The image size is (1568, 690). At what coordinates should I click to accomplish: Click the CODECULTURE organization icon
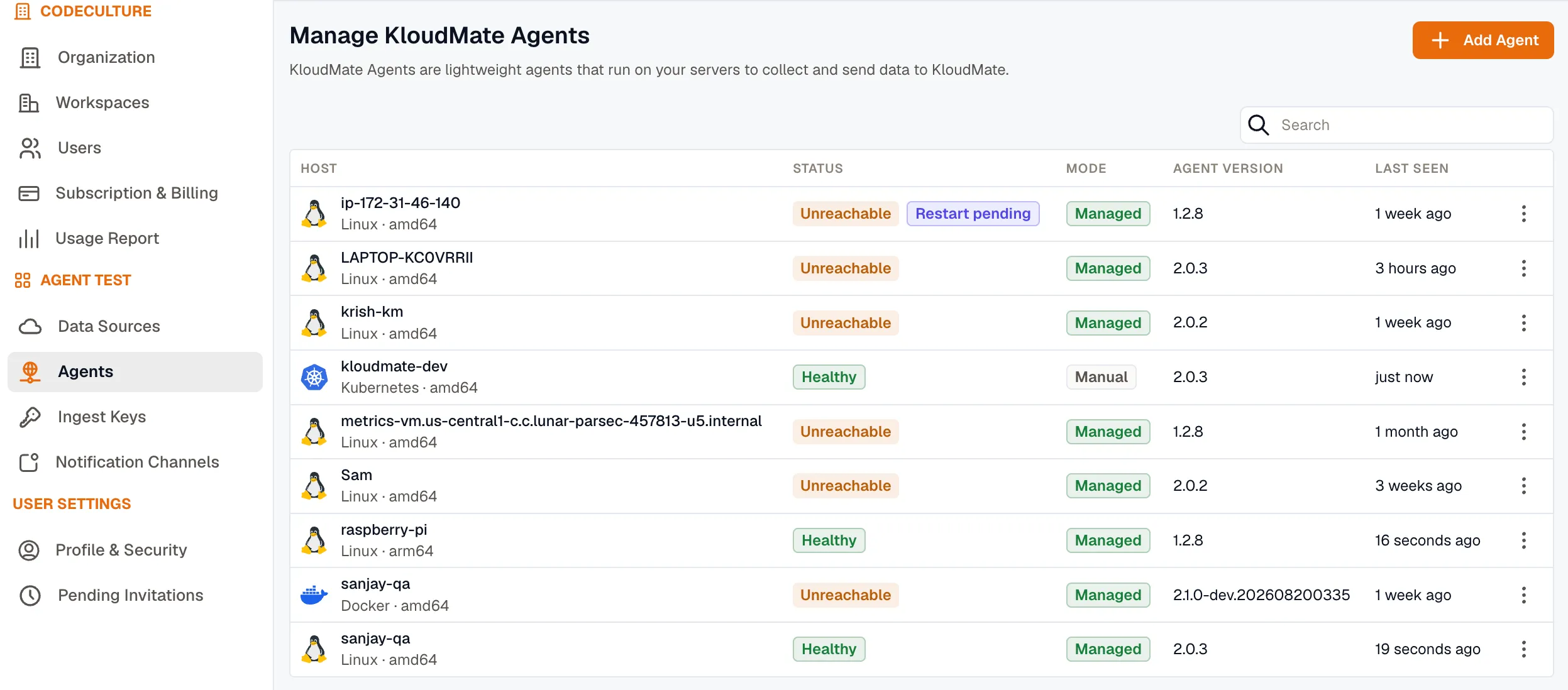click(23, 11)
